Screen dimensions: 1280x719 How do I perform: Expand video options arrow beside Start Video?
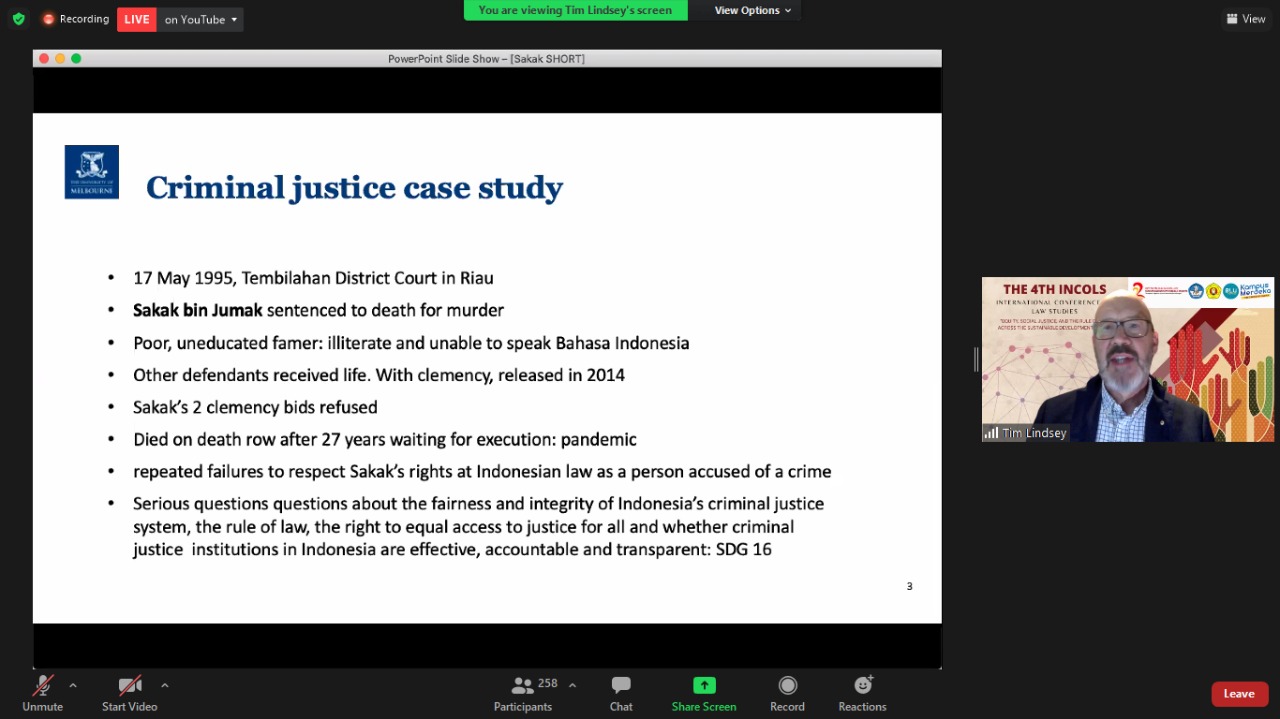point(165,685)
